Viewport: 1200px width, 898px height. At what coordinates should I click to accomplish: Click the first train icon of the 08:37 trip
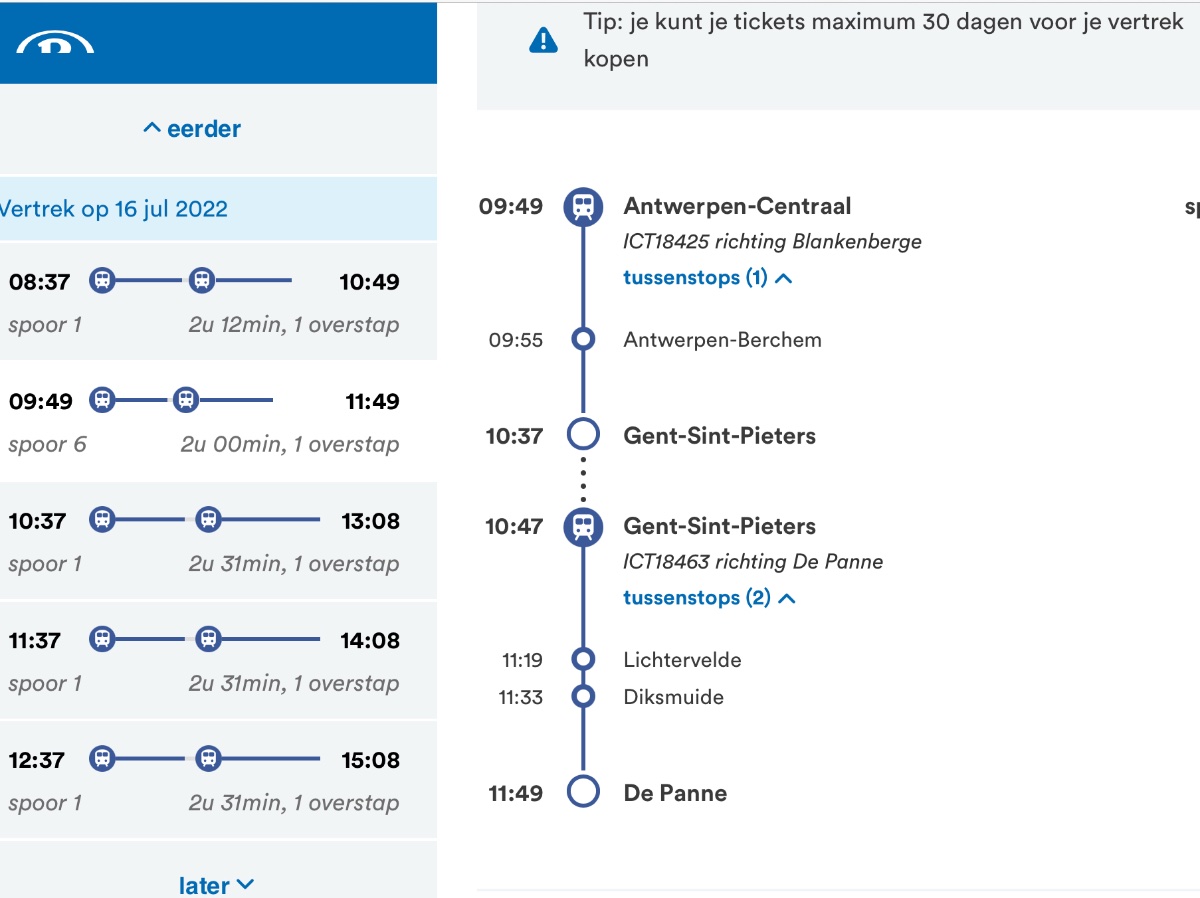(102, 281)
